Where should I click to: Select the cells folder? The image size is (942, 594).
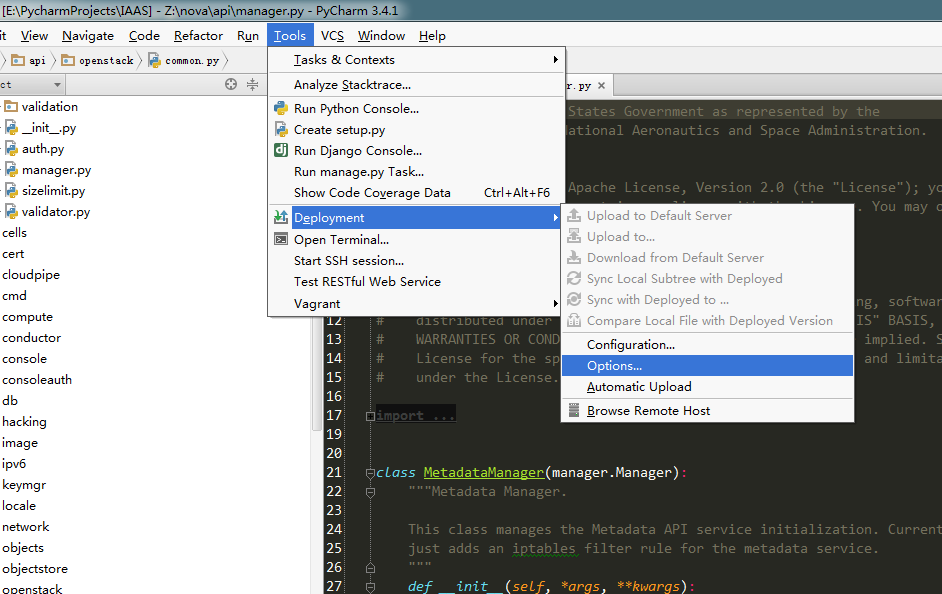14,232
